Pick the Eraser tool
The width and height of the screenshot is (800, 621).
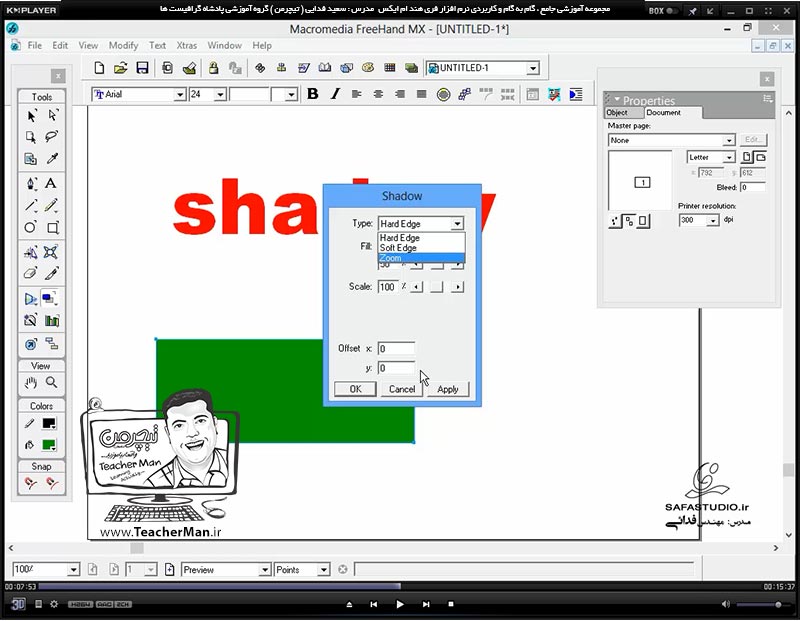point(31,274)
